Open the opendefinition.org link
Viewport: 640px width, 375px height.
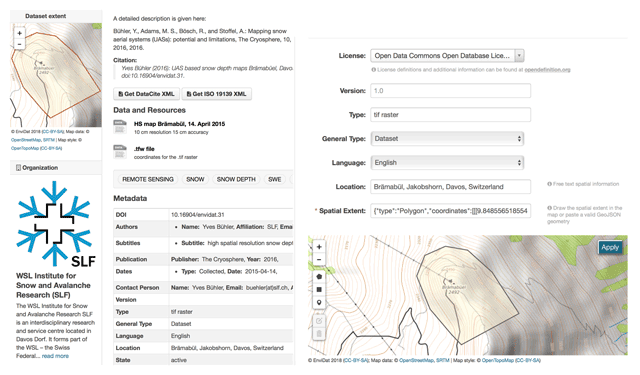547,70
